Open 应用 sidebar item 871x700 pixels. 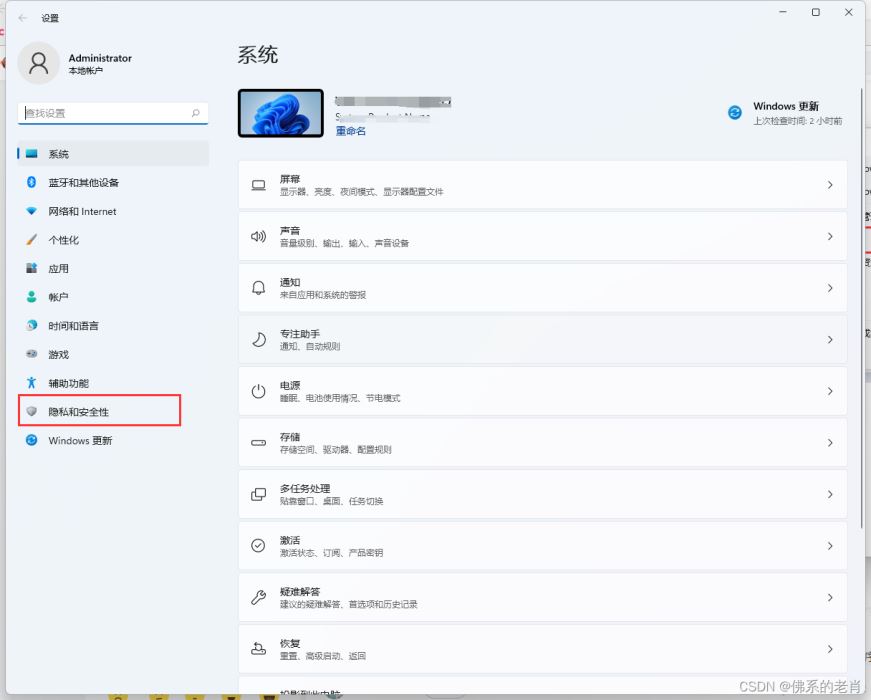(113, 268)
